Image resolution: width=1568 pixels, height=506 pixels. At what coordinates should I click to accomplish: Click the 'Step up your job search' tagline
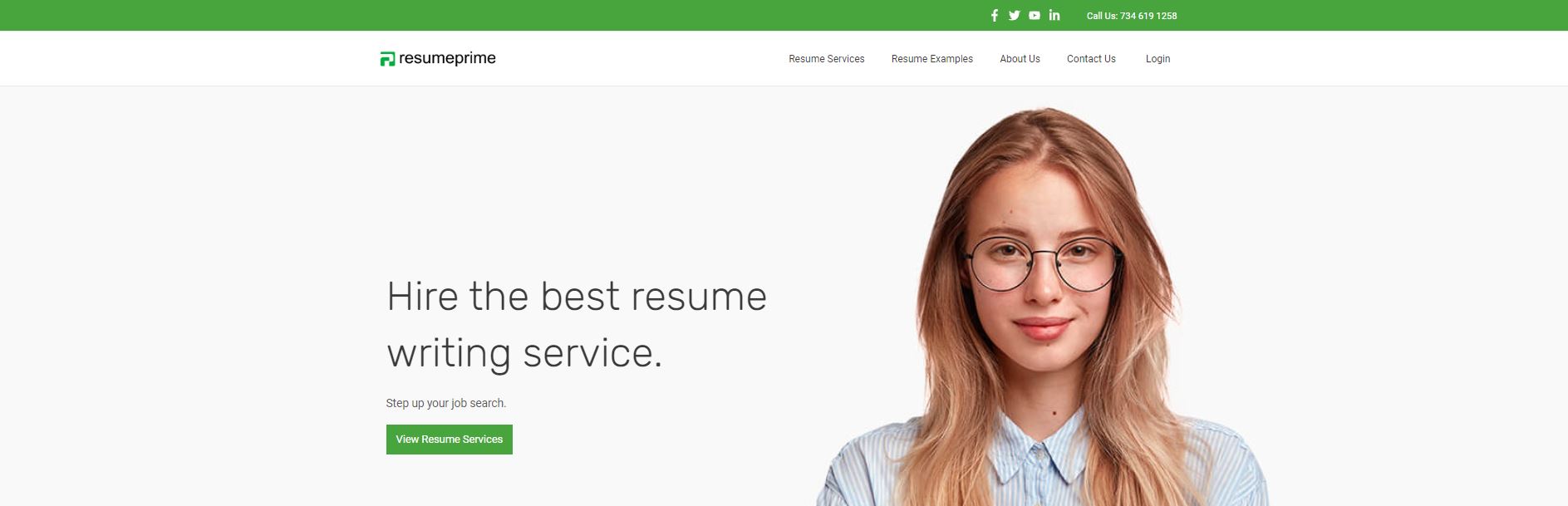pyautogui.click(x=446, y=403)
